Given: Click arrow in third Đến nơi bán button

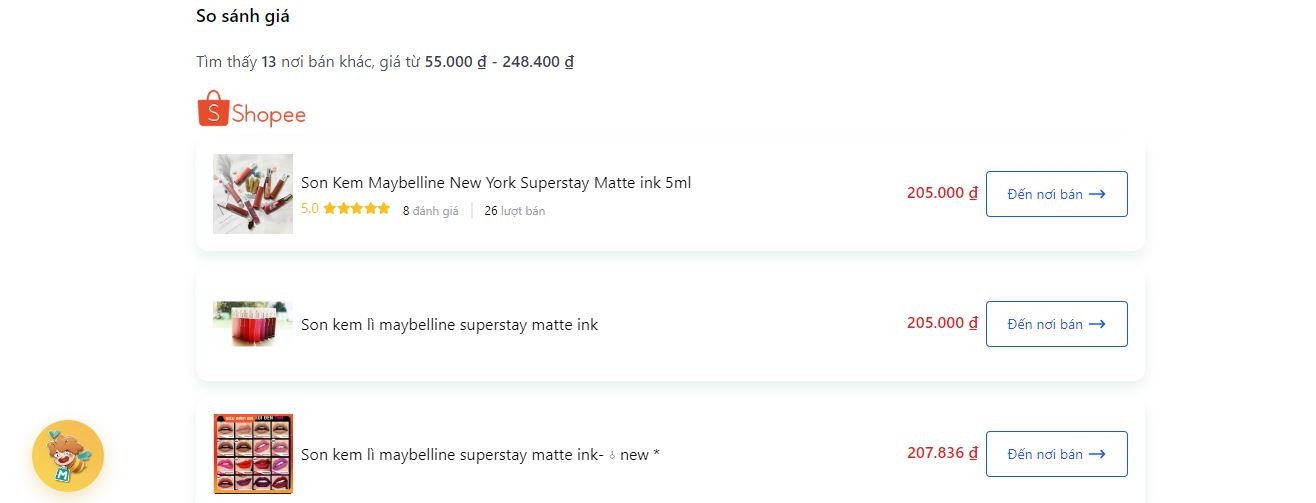Looking at the screenshot, I should (1097, 454).
